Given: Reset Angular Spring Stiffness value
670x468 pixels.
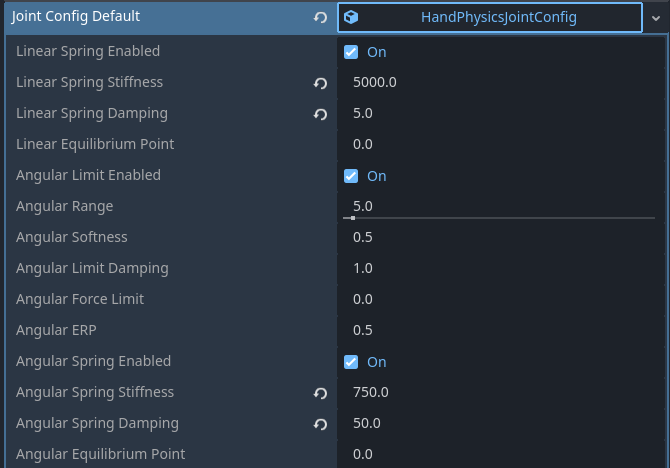Looking at the screenshot, I should coord(320,393).
